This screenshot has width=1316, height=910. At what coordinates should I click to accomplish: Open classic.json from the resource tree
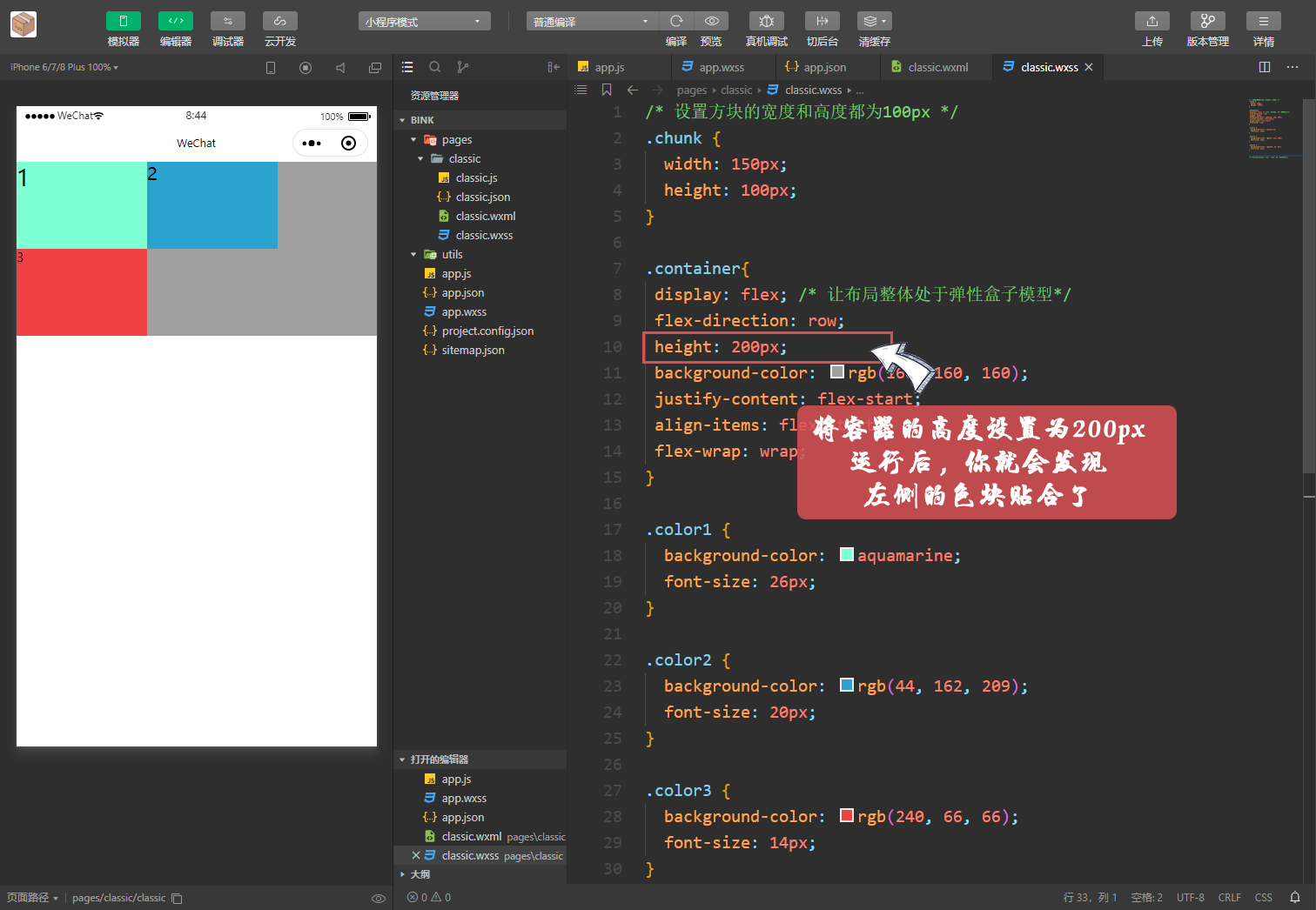(x=481, y=197)
